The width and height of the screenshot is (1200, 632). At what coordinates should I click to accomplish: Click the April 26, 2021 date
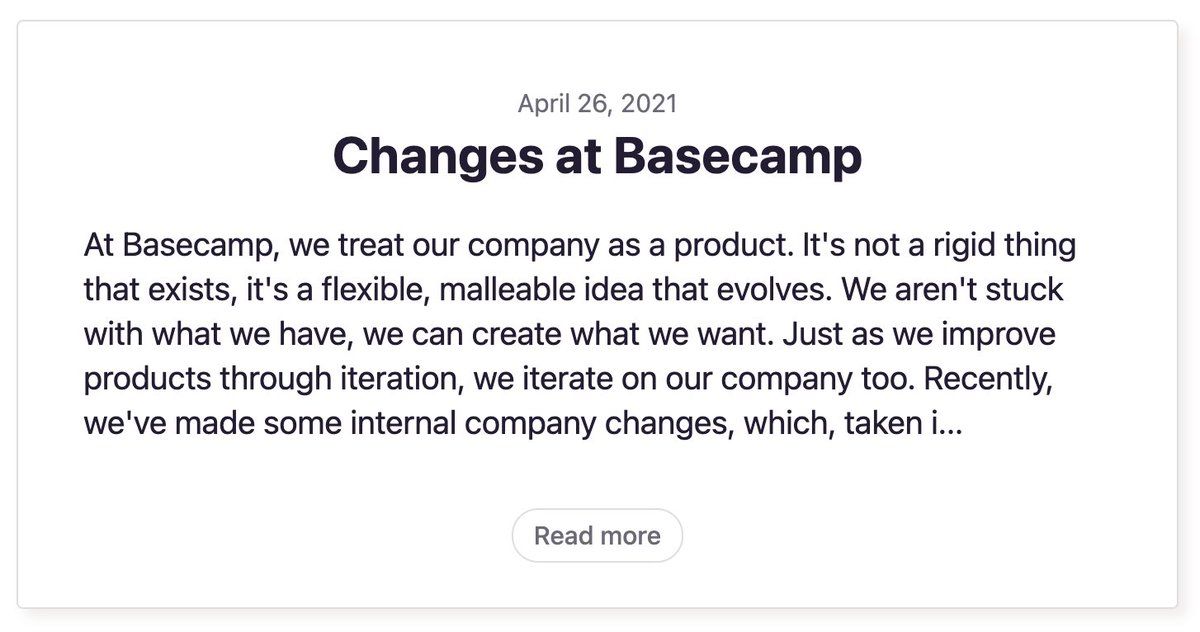tap(597, 103)
